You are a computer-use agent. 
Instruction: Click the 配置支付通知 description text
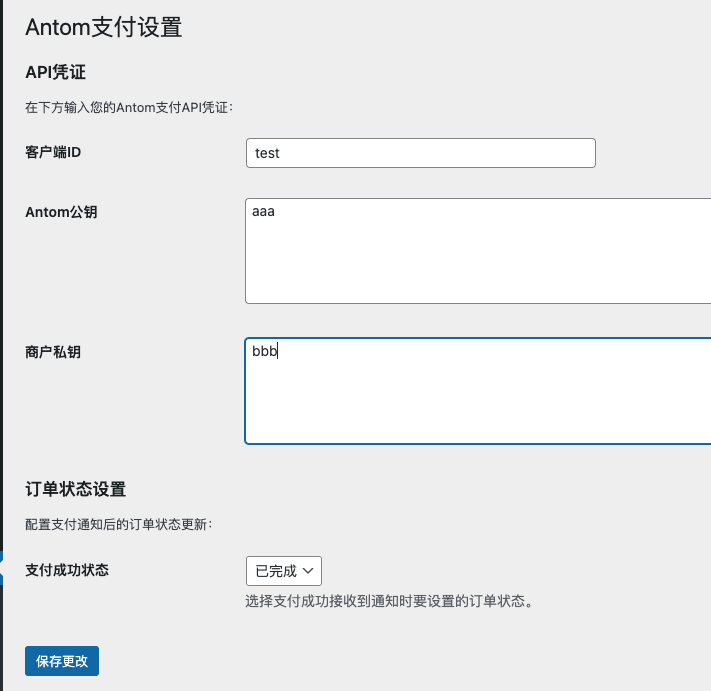tap(118, 524)
